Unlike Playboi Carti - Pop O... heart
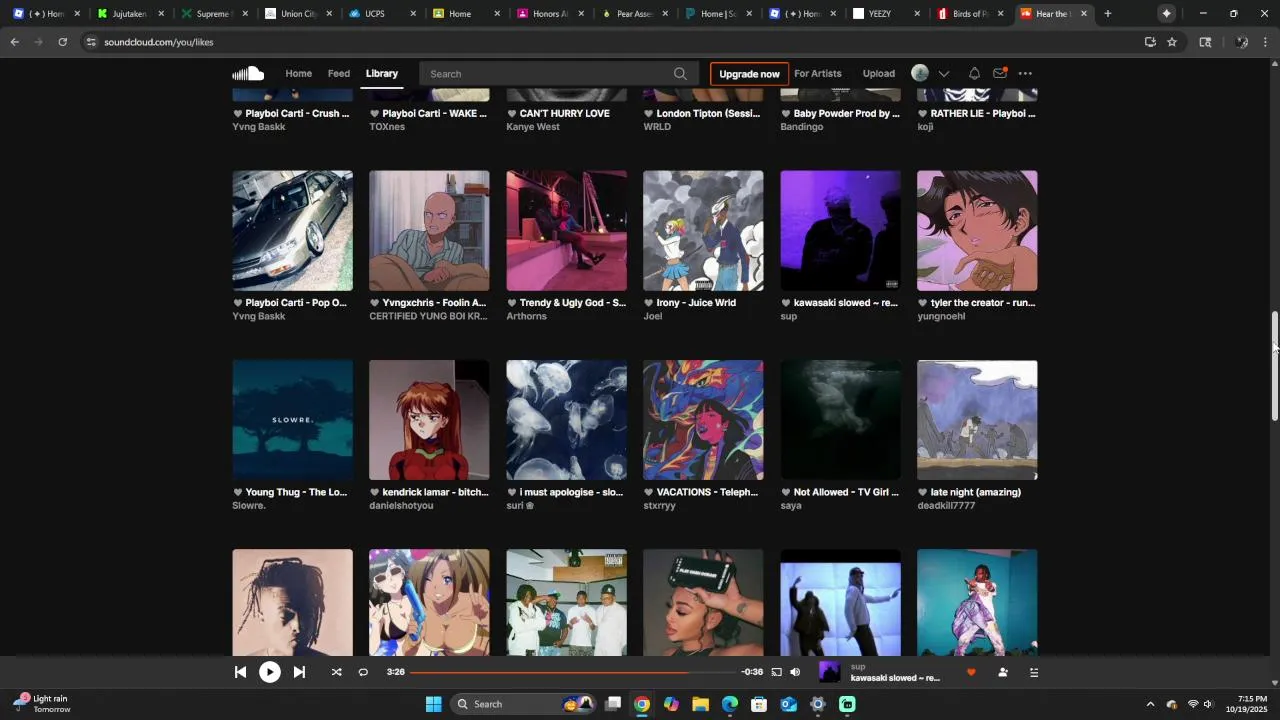The image size is (1280, 720). pos(238,303)
